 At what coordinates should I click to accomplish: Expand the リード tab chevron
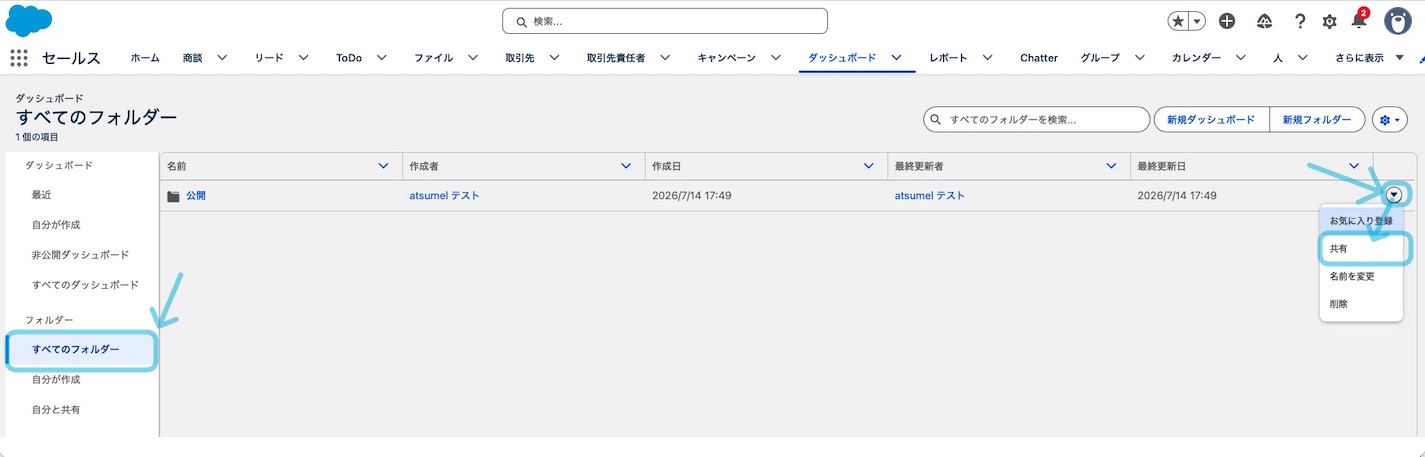(x=303, y=58)
